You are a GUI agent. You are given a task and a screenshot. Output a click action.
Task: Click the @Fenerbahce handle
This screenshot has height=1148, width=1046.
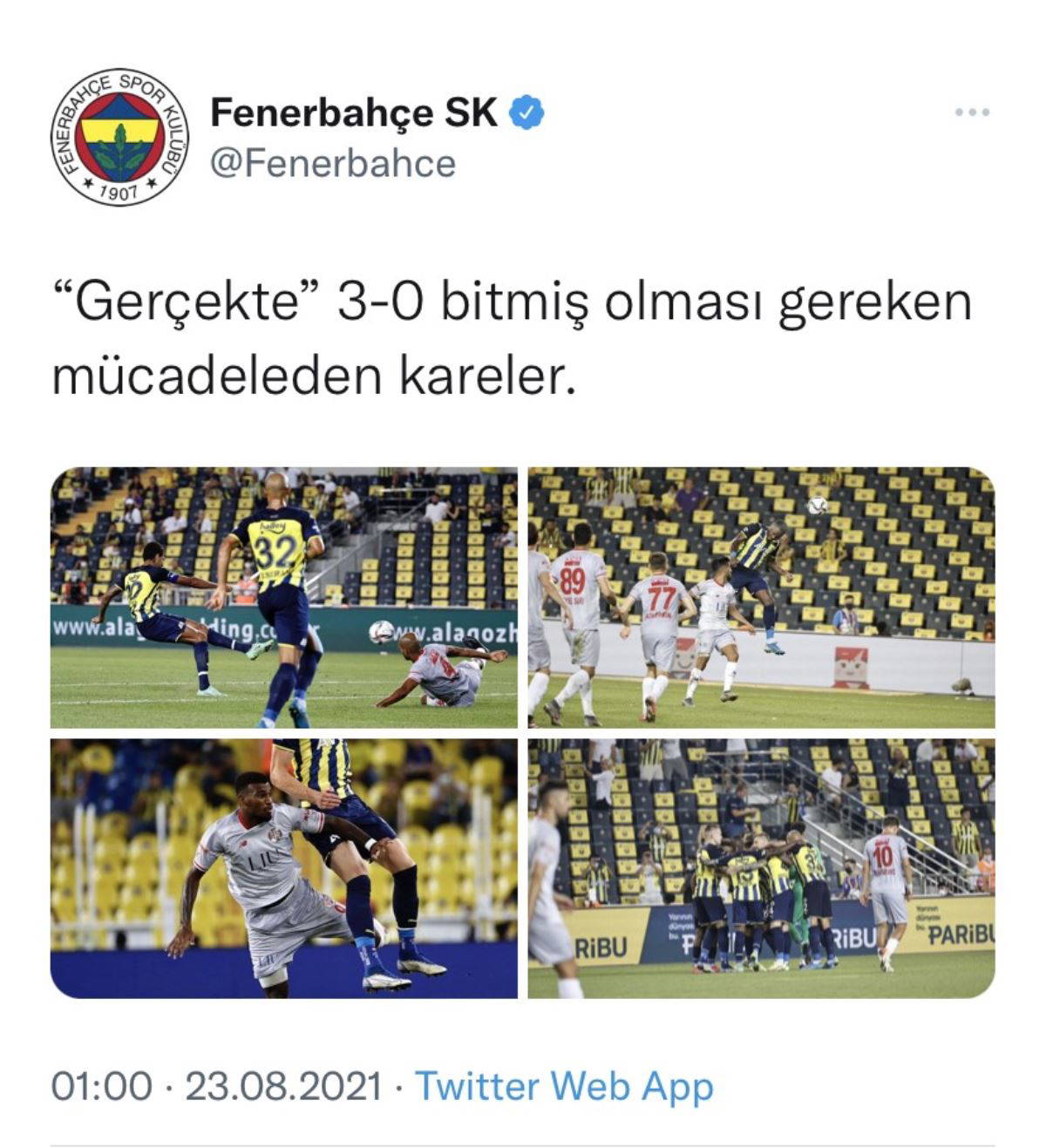coord(333,163)
